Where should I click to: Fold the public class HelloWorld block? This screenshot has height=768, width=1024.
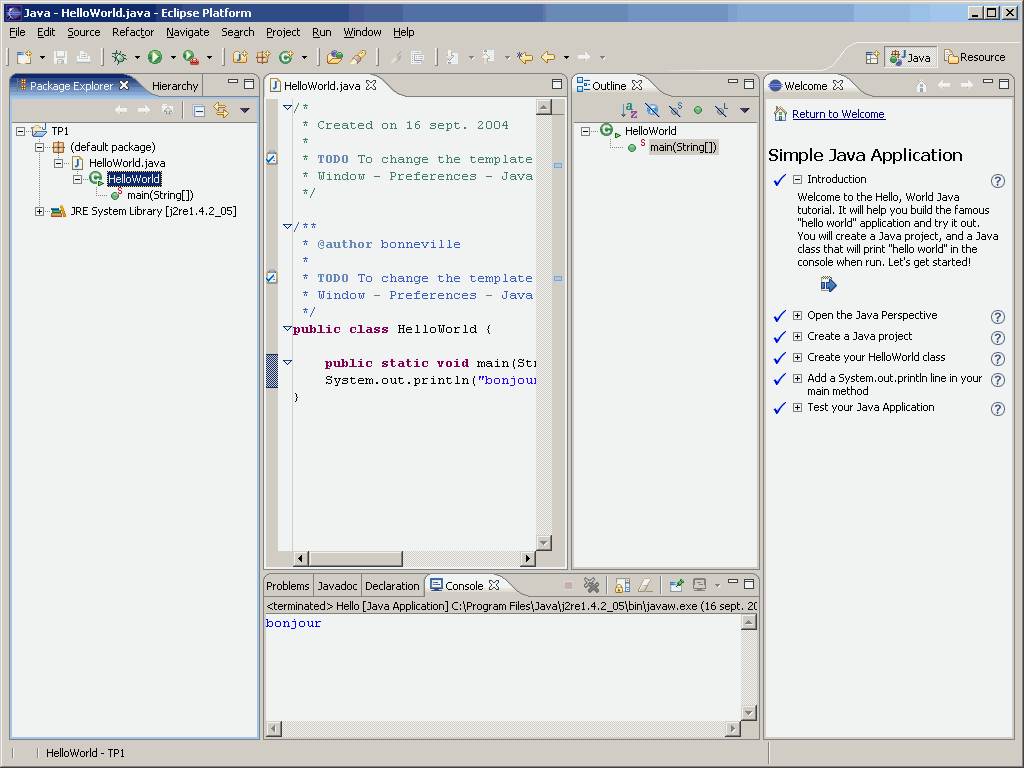[287, 328]
